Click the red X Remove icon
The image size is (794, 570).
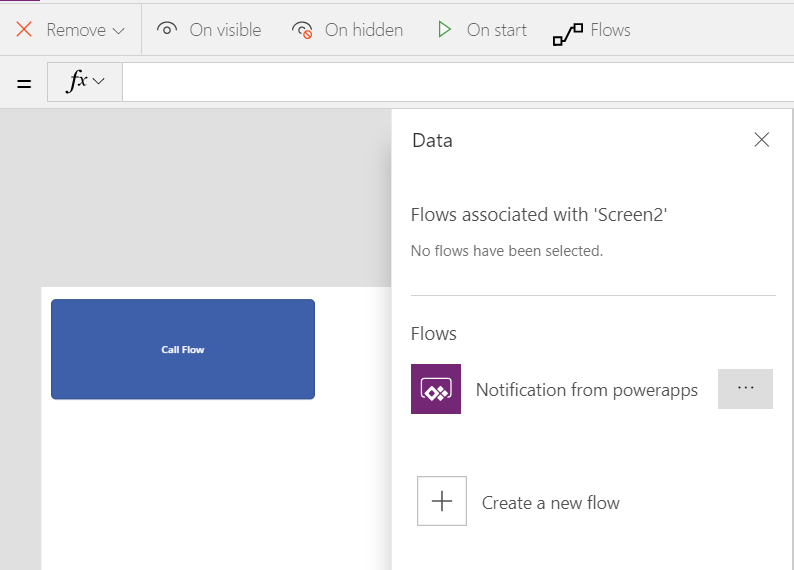tap(24, 29)
